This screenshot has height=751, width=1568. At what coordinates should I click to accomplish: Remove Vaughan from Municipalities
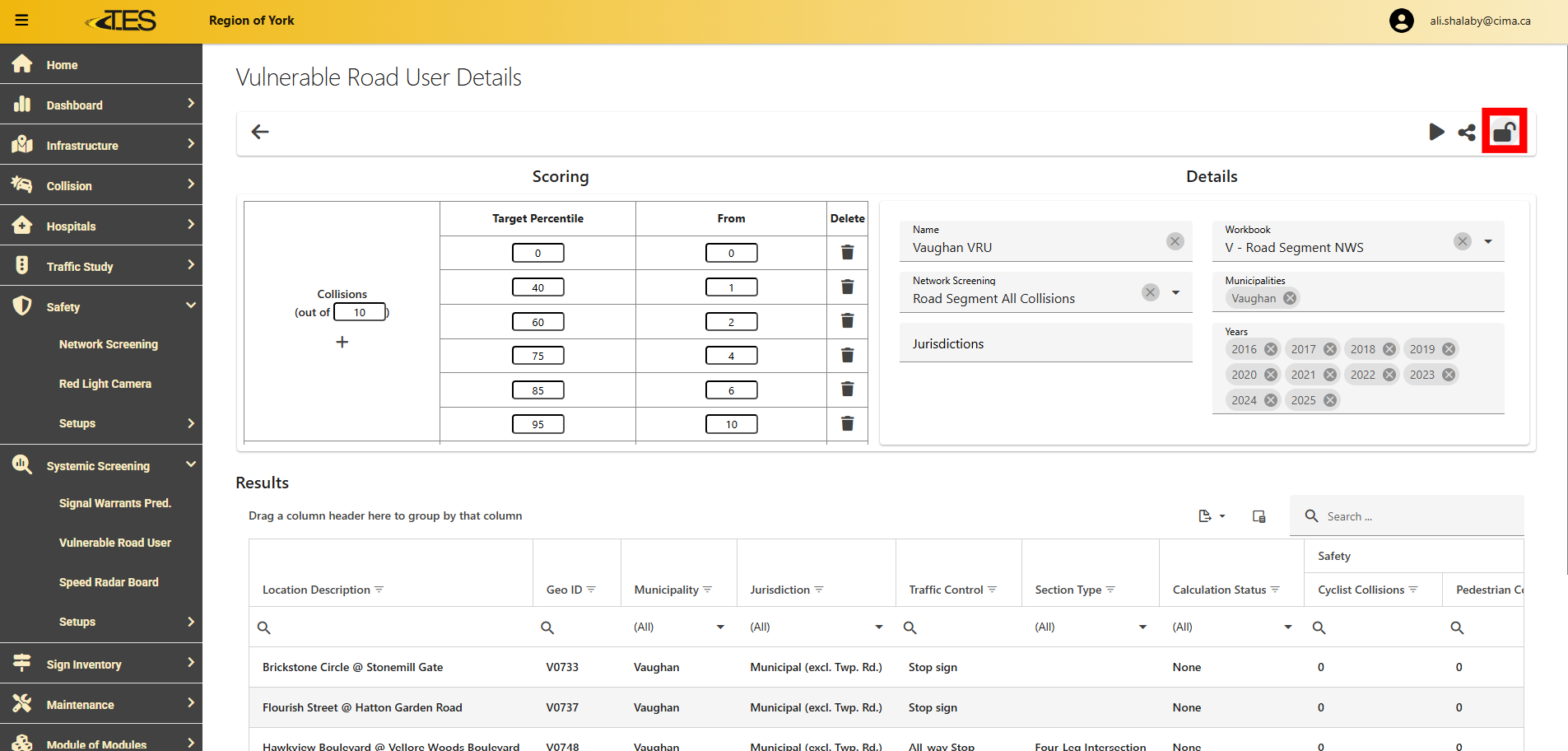[x=1290, y=299]
